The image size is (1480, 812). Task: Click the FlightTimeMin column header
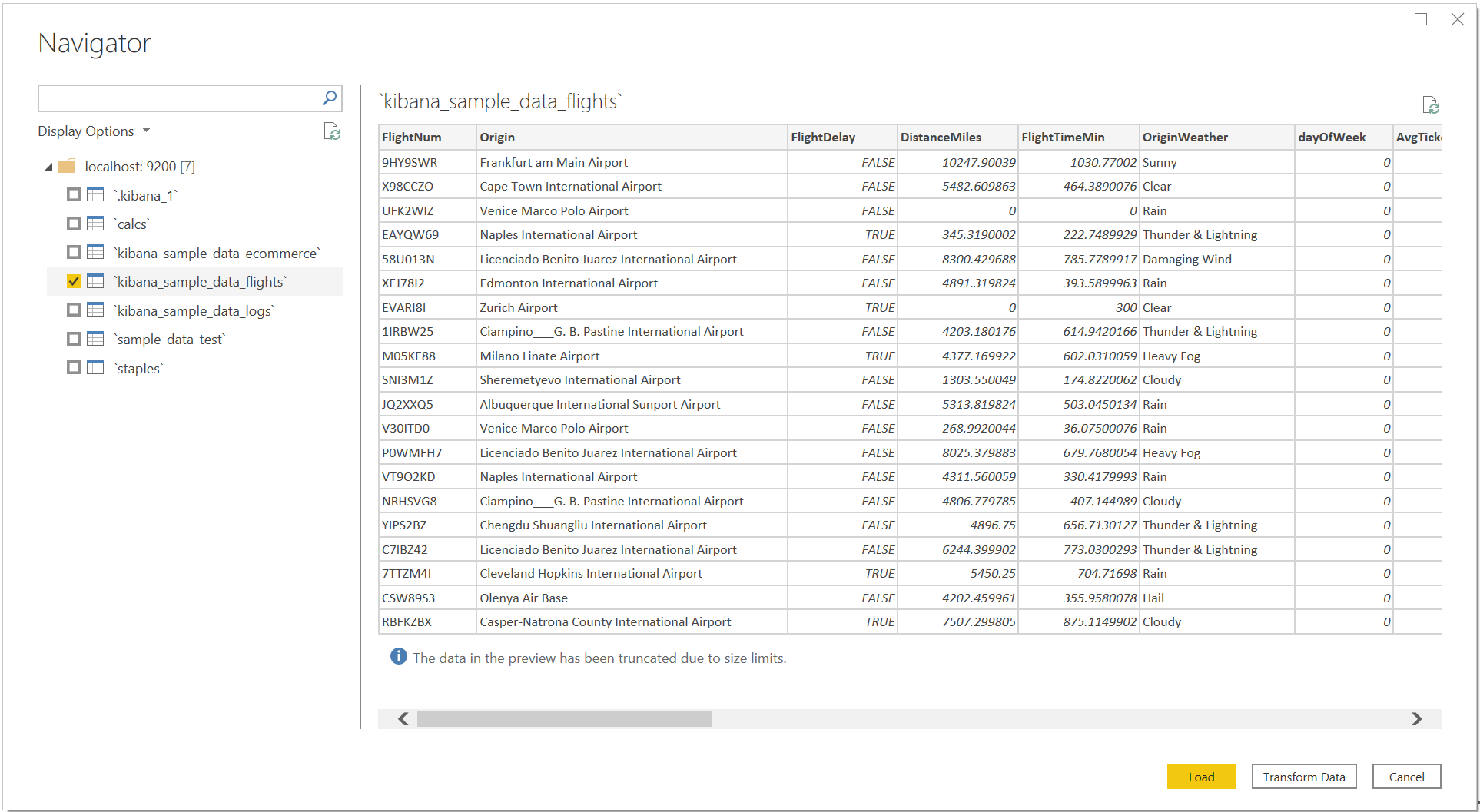point(1079,137)
